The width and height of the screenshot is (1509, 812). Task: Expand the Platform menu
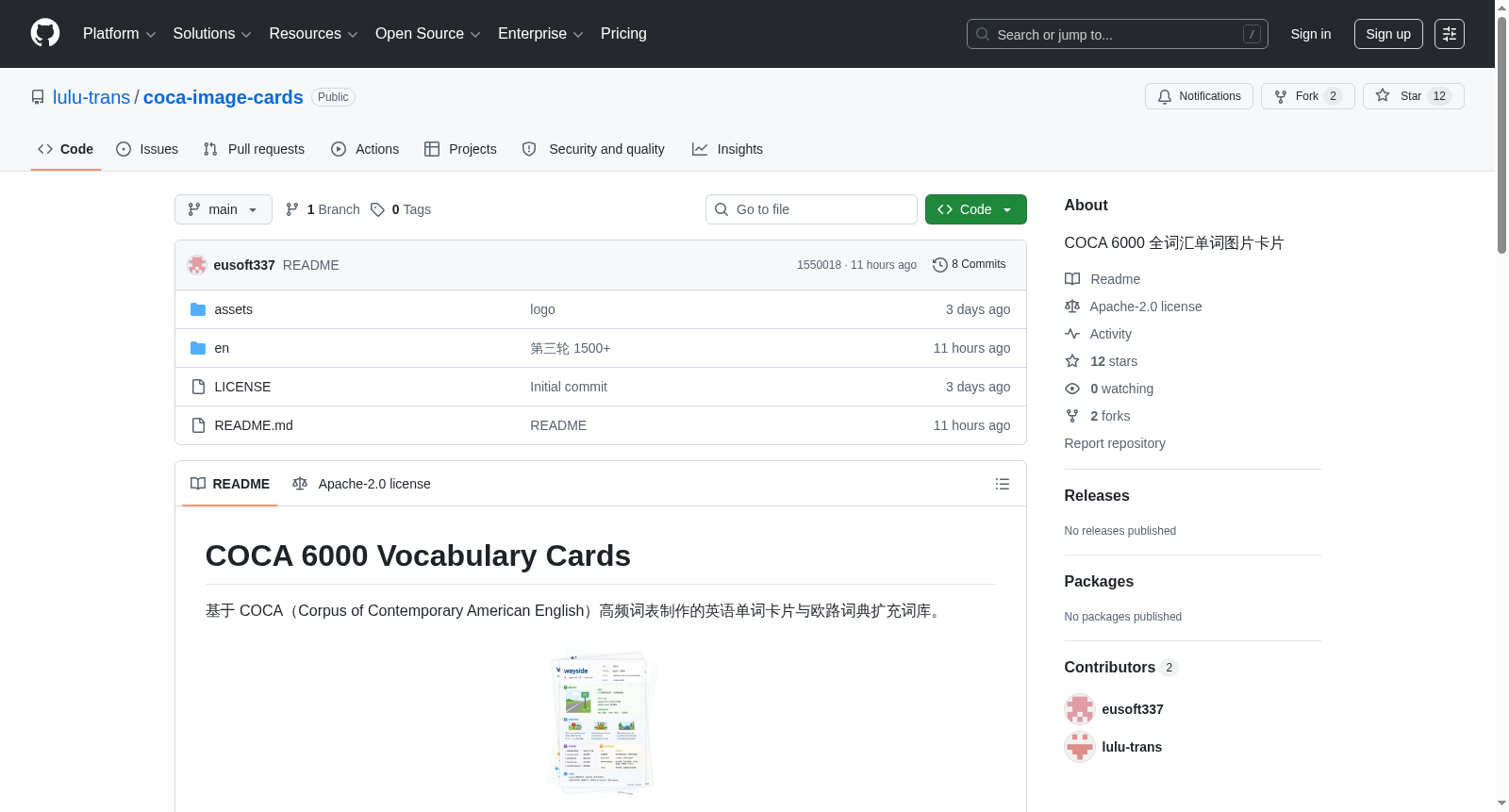point(120,34)
